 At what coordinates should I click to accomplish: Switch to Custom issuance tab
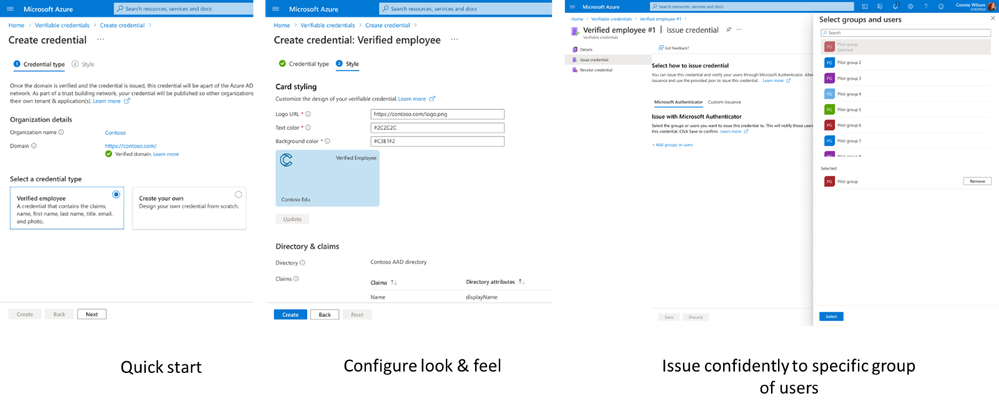coord(724,102)
